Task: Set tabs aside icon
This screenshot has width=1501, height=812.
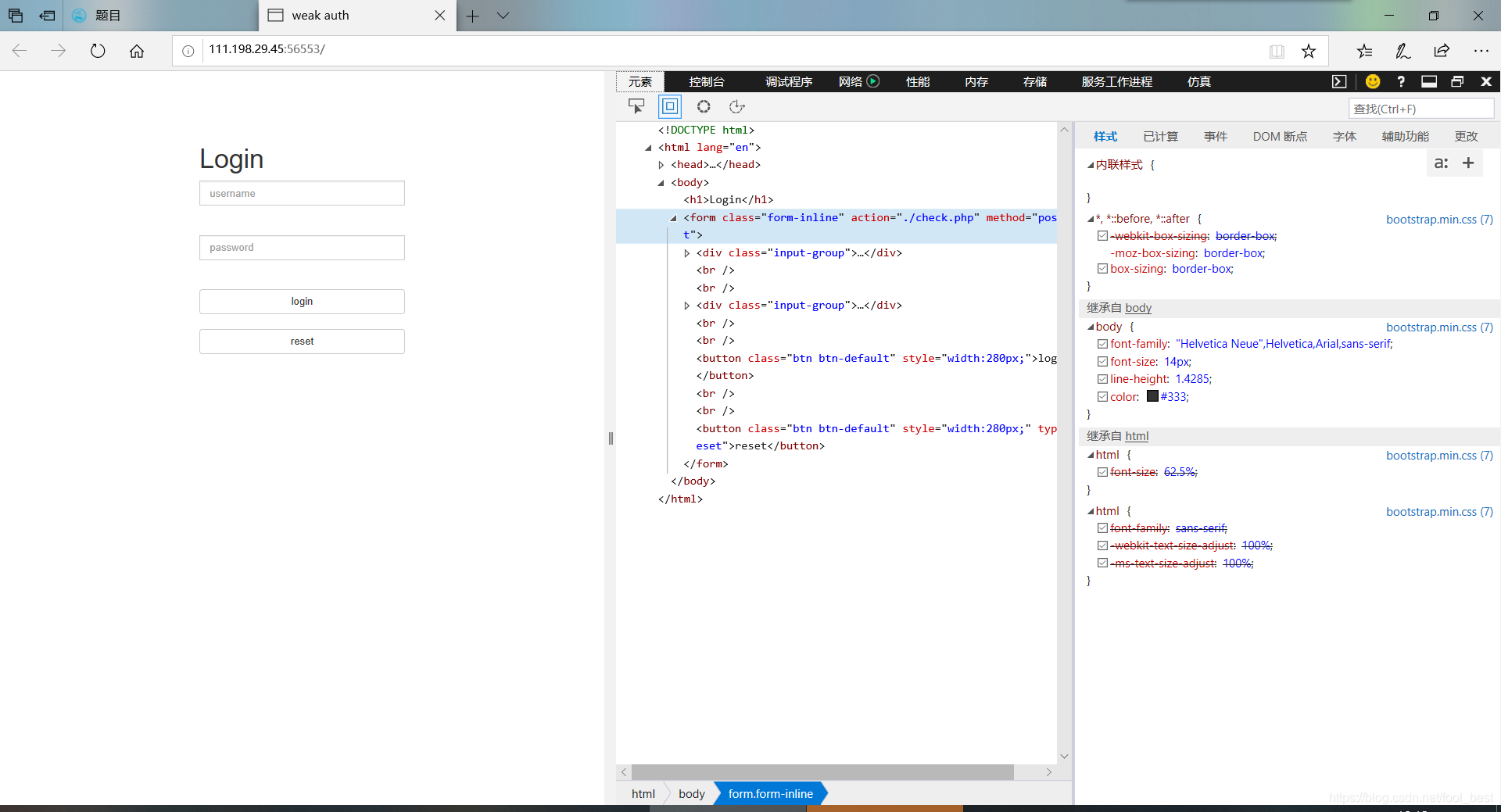Action: coord(47,16)
